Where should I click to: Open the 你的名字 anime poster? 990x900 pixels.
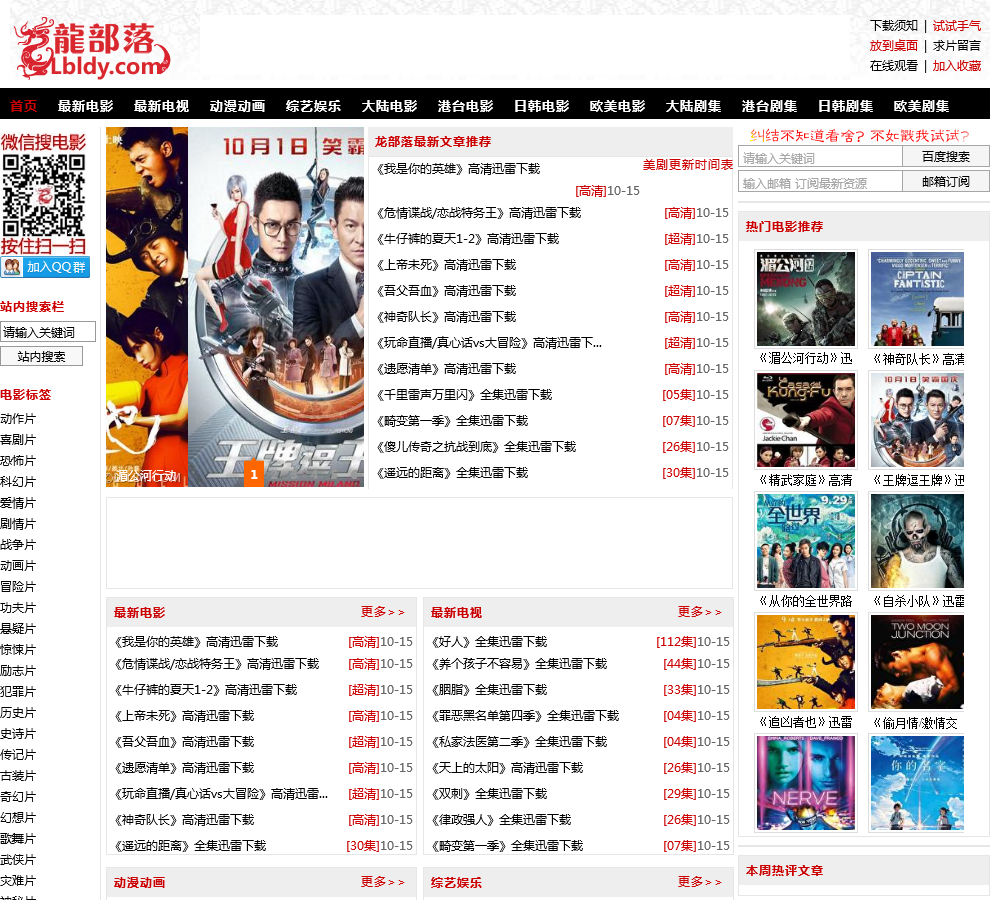[x=917, y=783]
